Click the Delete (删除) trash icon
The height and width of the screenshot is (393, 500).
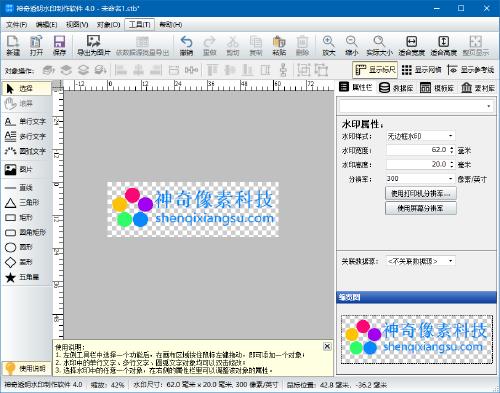click(302, 45)
